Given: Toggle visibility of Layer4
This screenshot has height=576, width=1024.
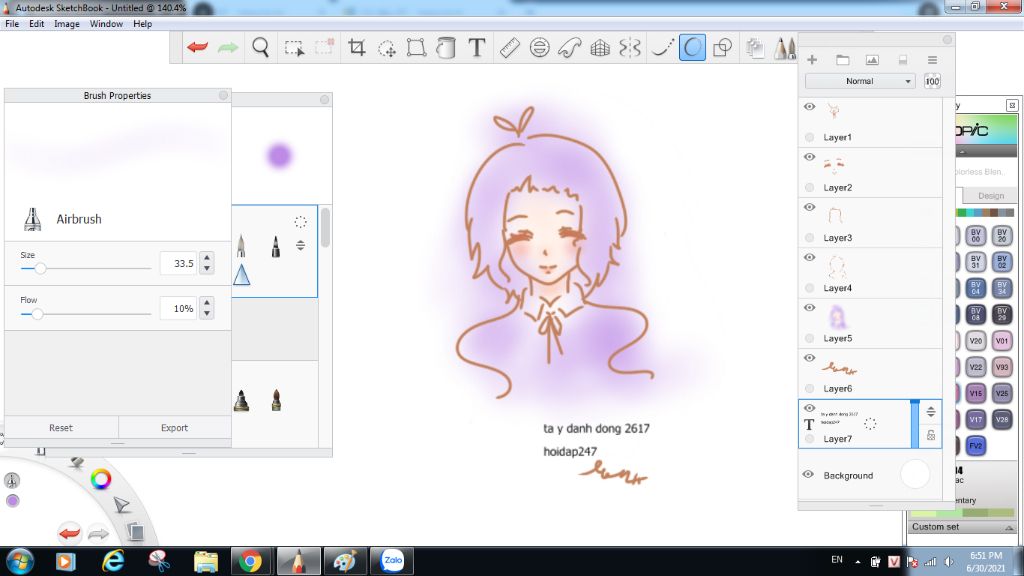Looking at the screenshot, I should click(809, 257).
